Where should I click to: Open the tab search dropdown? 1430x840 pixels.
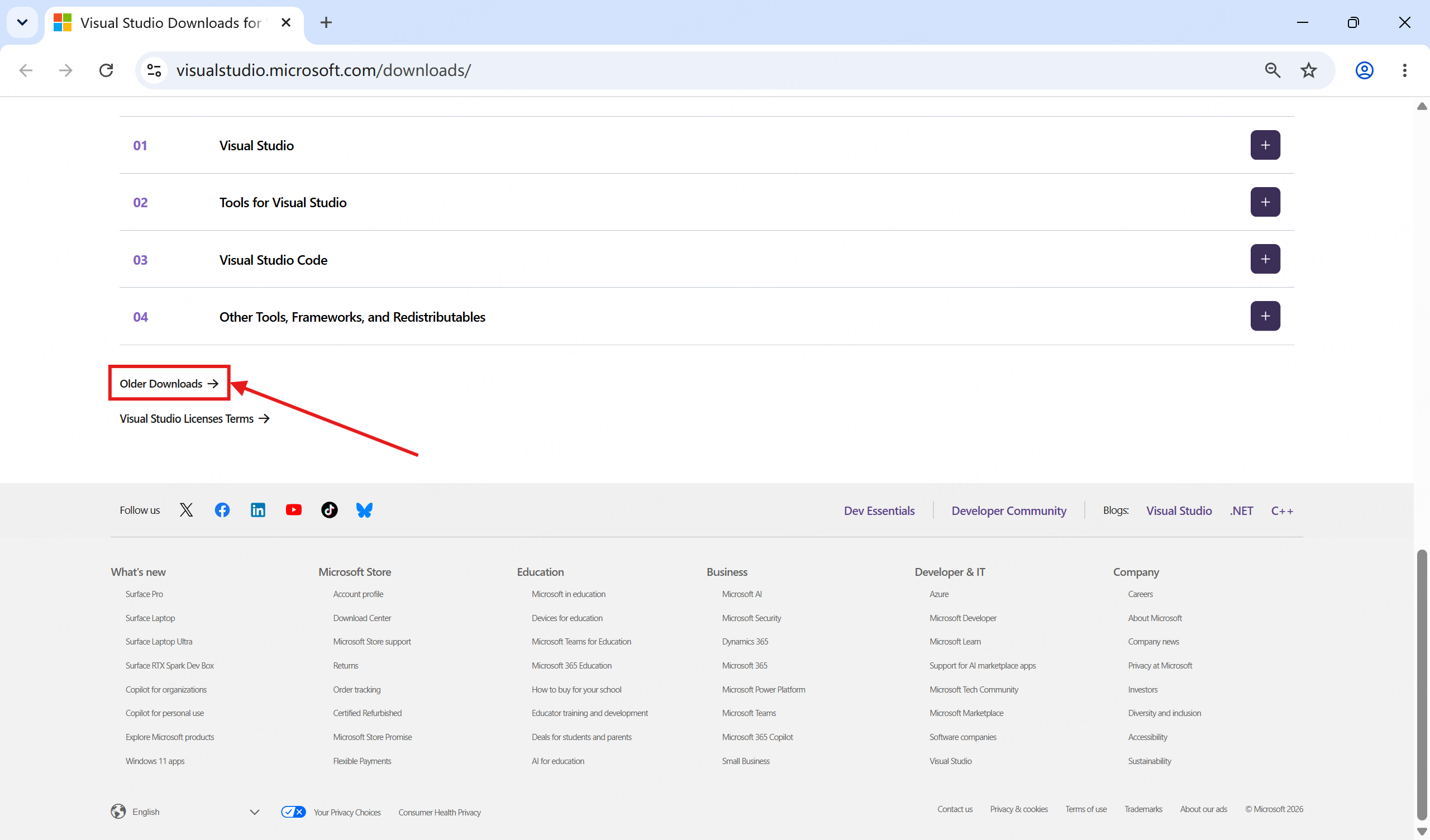pos(22,23)
